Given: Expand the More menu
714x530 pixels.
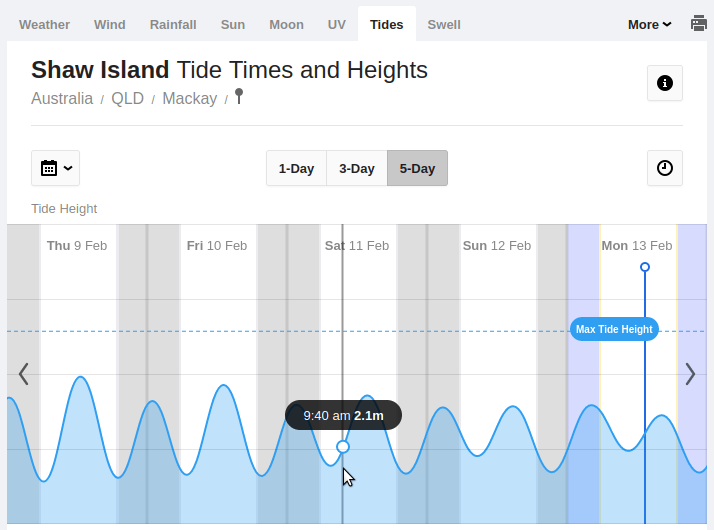Looking at the screenshot, I should pos(649,24).
